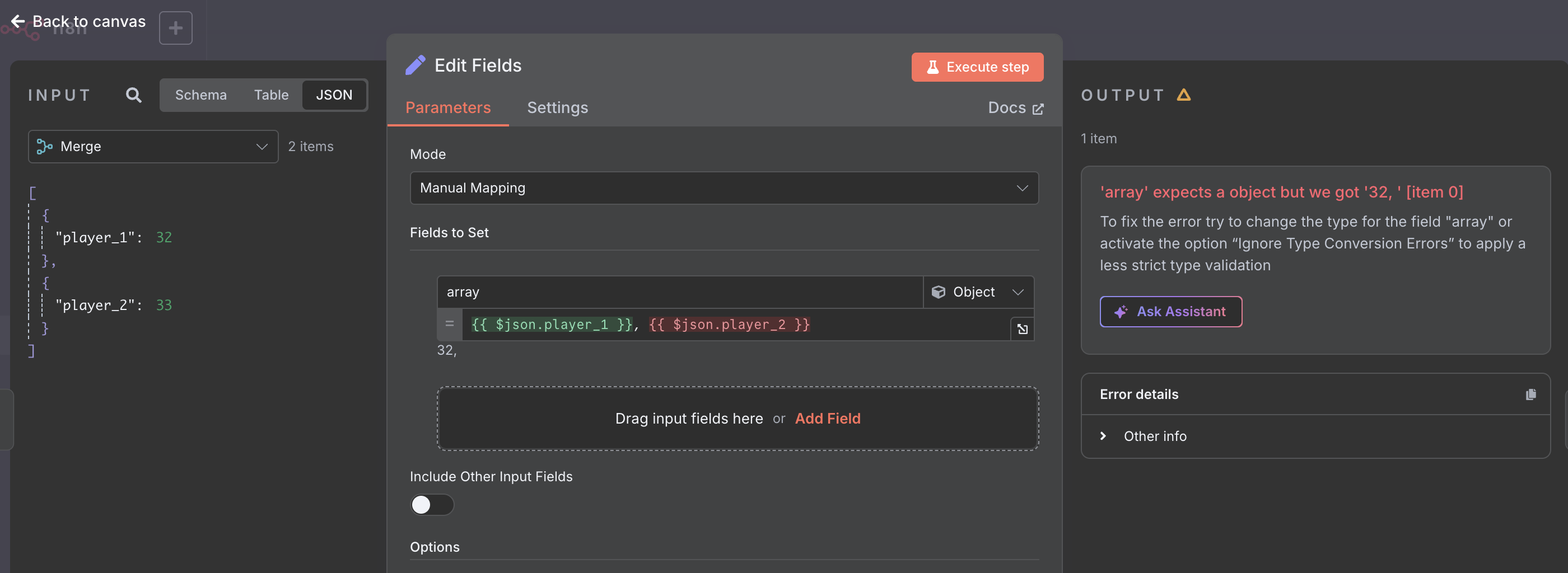Toggle Include Other Input Fields switch
This screenshot has width=1568, height=573.
[x=432, y=505]
